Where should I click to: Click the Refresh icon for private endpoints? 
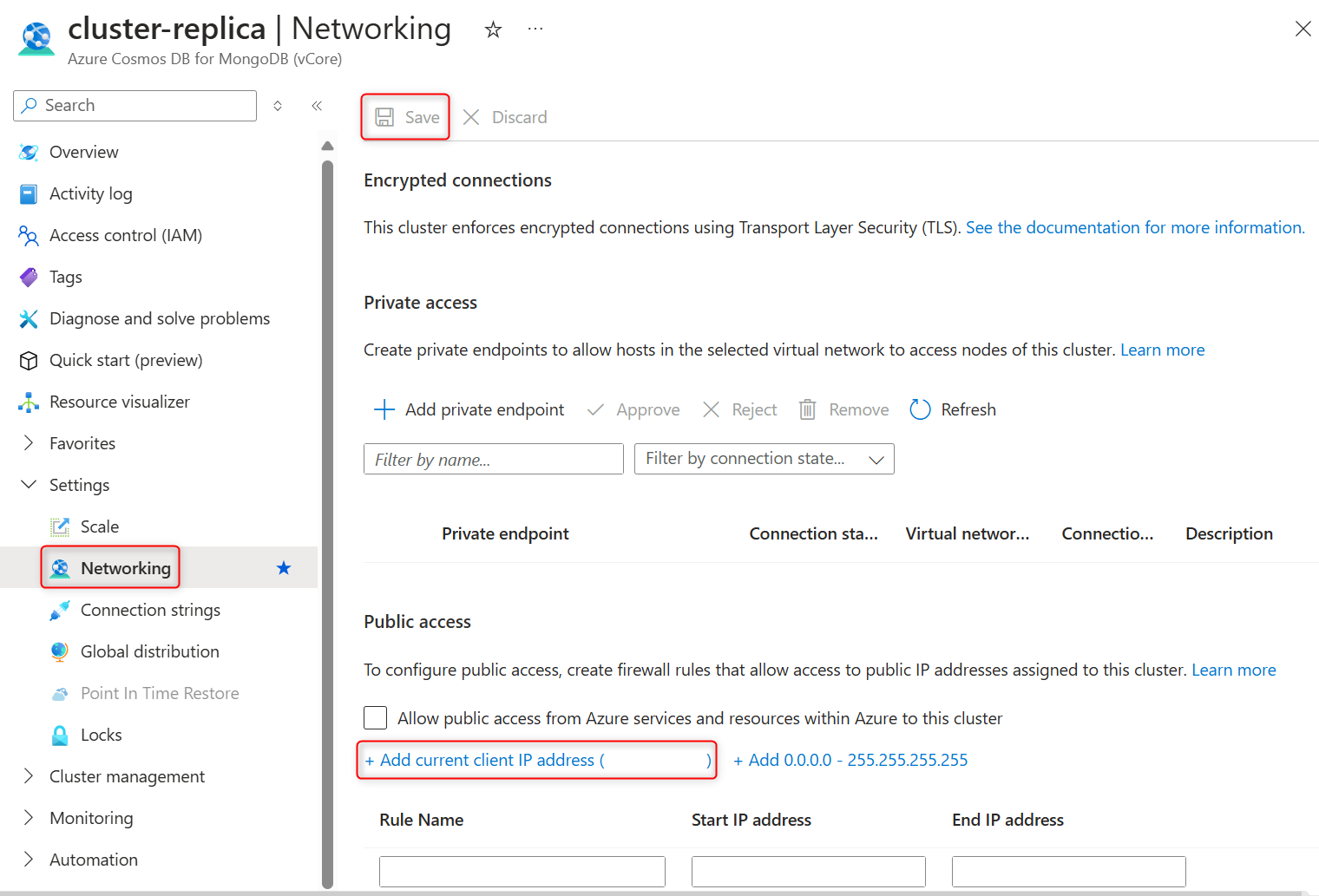click(920, 409)
